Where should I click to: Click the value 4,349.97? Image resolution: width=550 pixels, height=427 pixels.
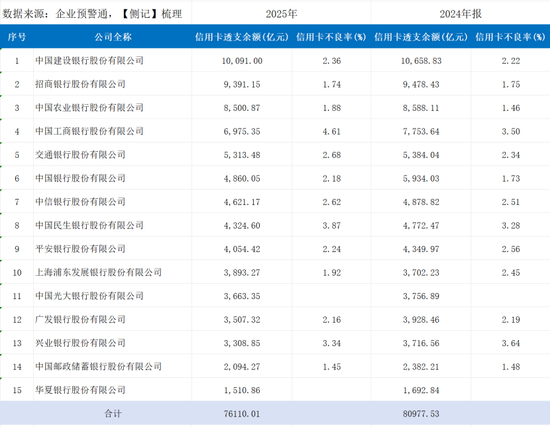point(421,249)
